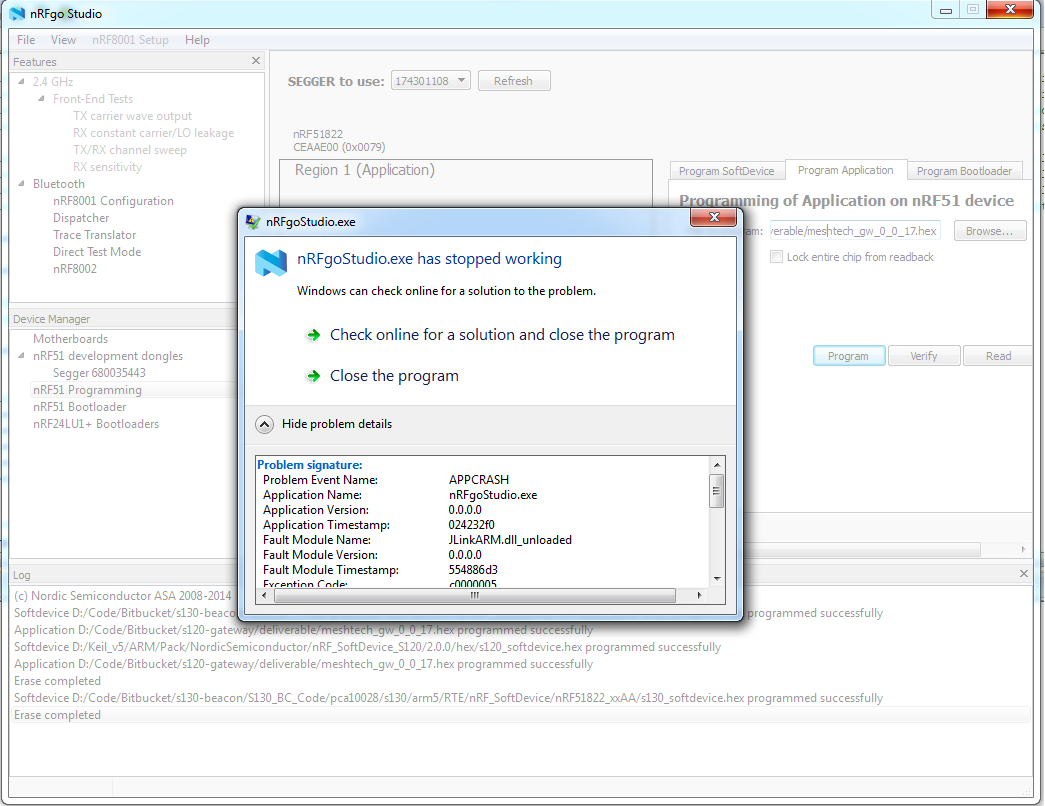
Task: Close the Features panel
Action: point(256,61)
